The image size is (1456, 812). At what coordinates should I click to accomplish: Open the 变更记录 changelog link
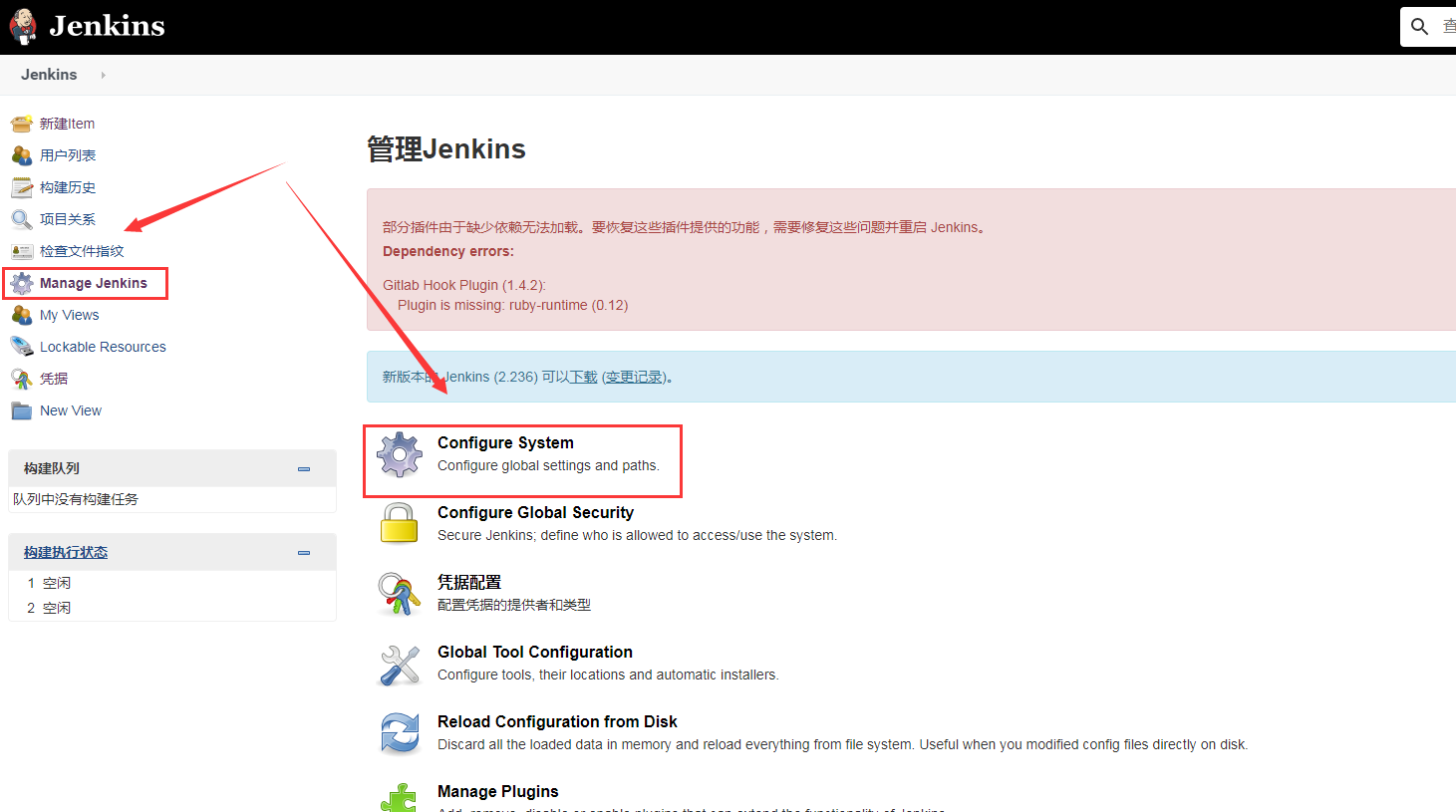coord(634,377)
